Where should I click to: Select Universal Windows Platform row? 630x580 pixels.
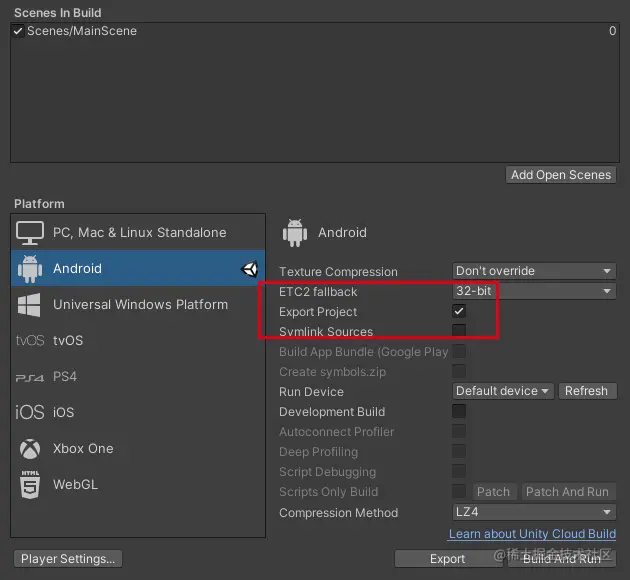point(138,304)
